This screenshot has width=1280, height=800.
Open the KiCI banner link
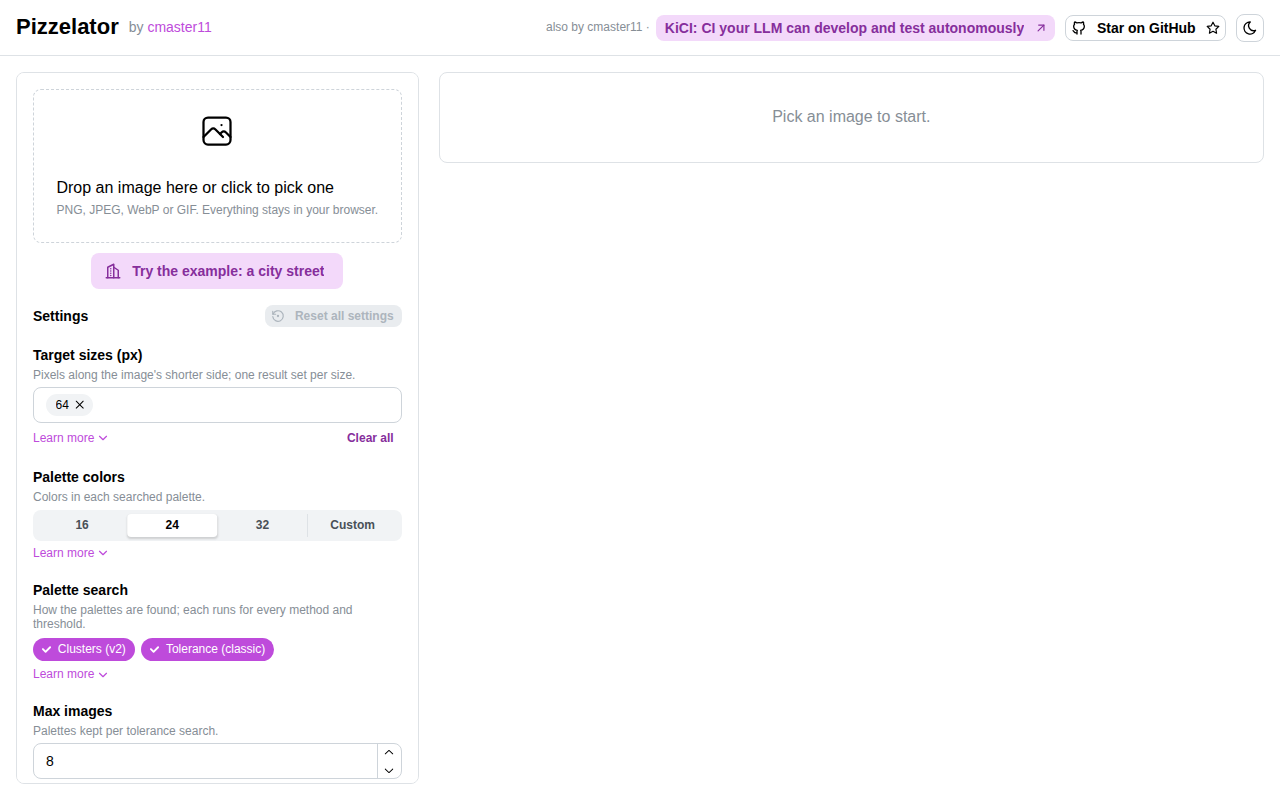[x=855, y=28]
